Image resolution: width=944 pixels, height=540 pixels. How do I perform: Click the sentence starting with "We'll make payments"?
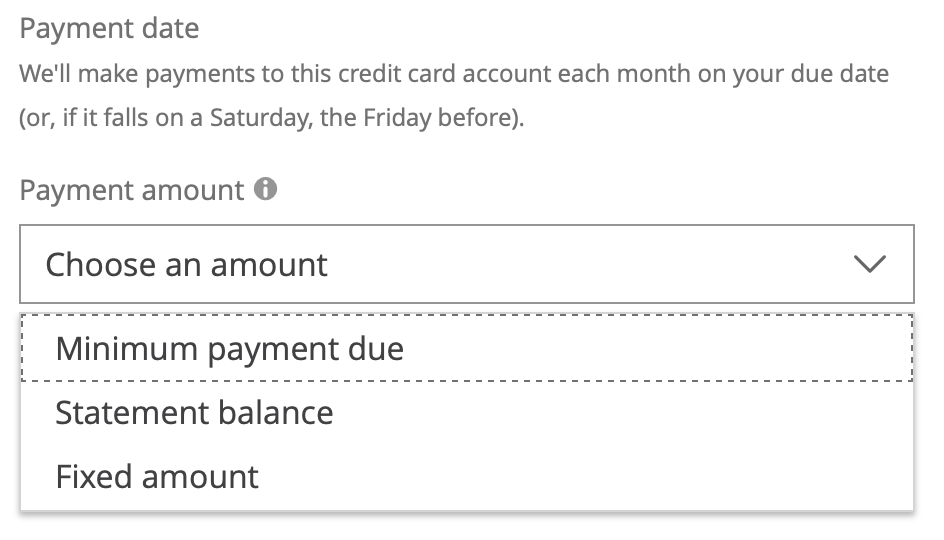(454, 75)
